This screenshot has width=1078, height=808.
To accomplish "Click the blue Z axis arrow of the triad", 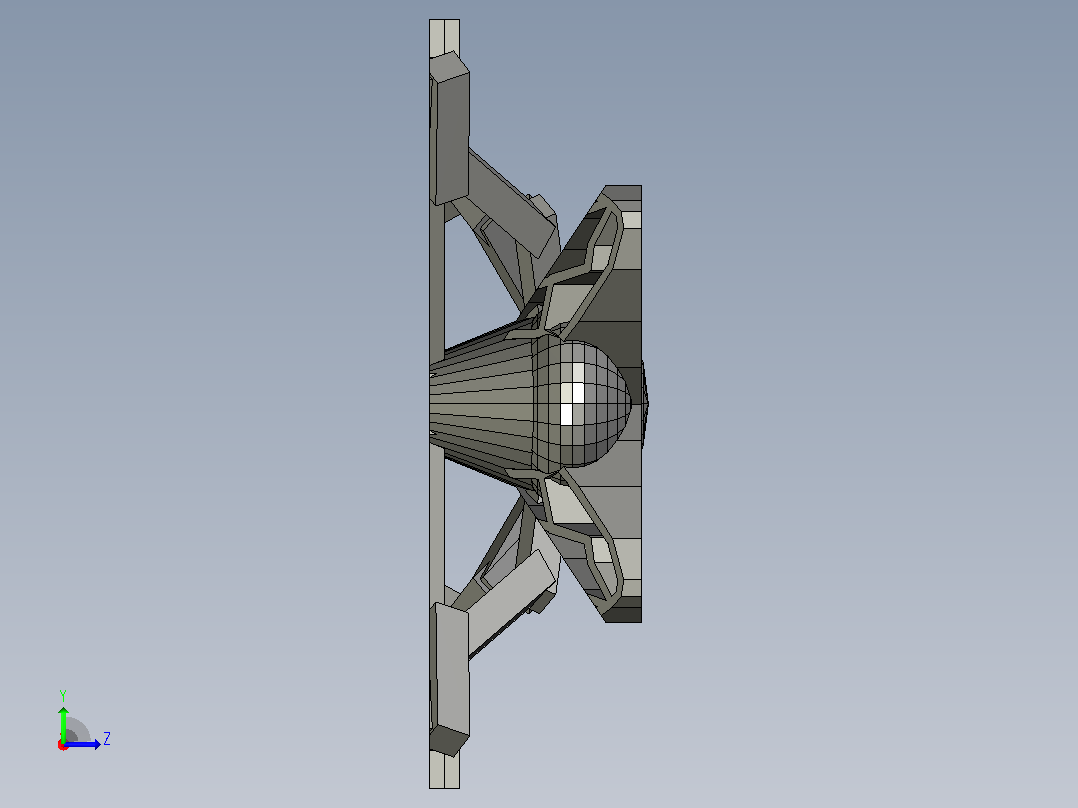I will pyautogui.click(x=82, y=744).
